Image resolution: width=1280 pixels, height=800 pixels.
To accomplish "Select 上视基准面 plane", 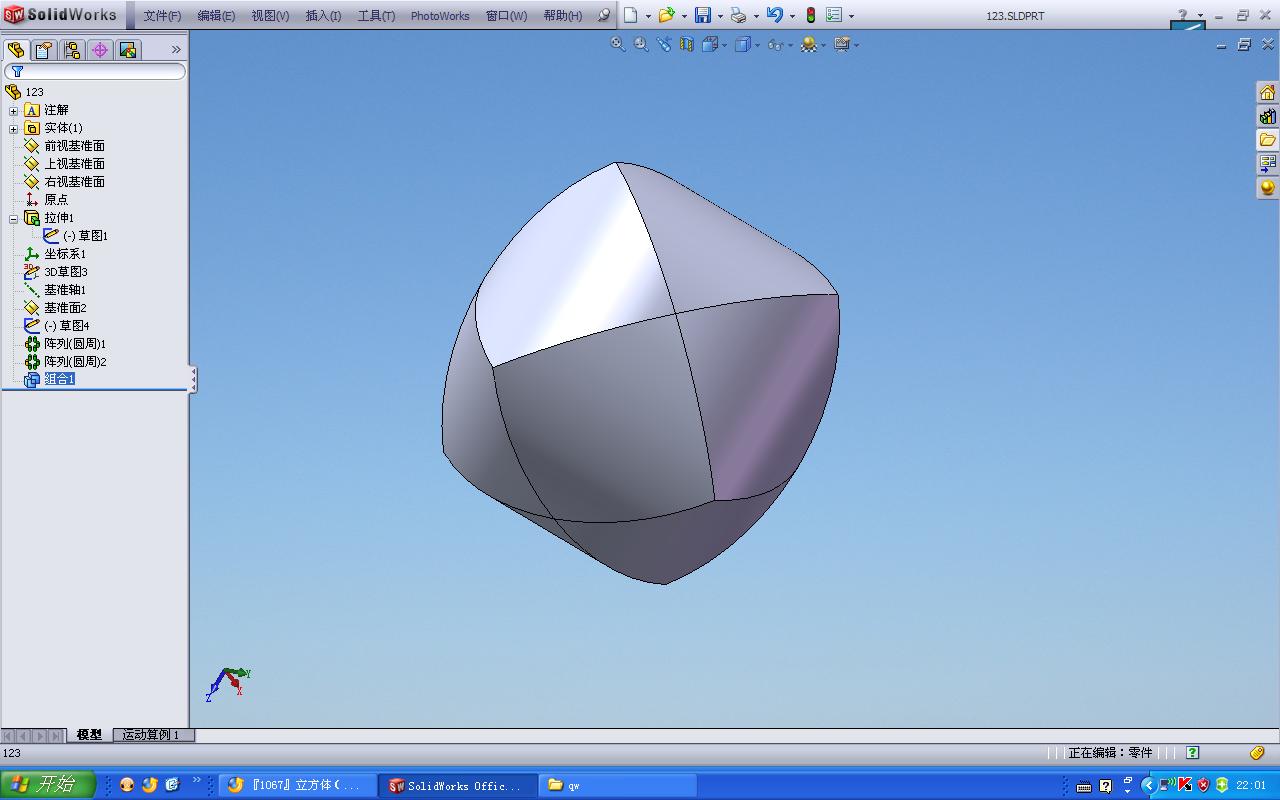I will coord(65,164).
